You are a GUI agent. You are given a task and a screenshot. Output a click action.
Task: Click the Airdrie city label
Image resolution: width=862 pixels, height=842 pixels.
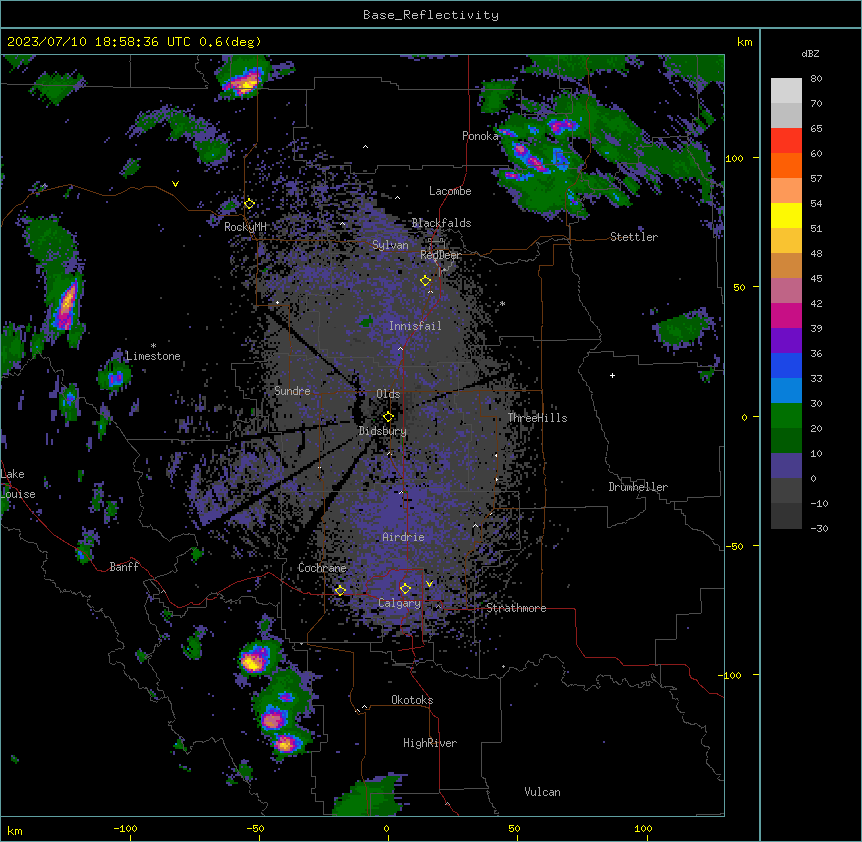tap(403, 537)
